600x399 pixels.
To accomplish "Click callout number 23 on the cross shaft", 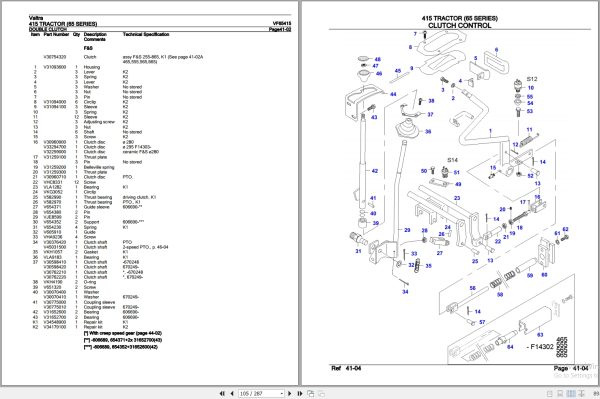I will [457, 198].
